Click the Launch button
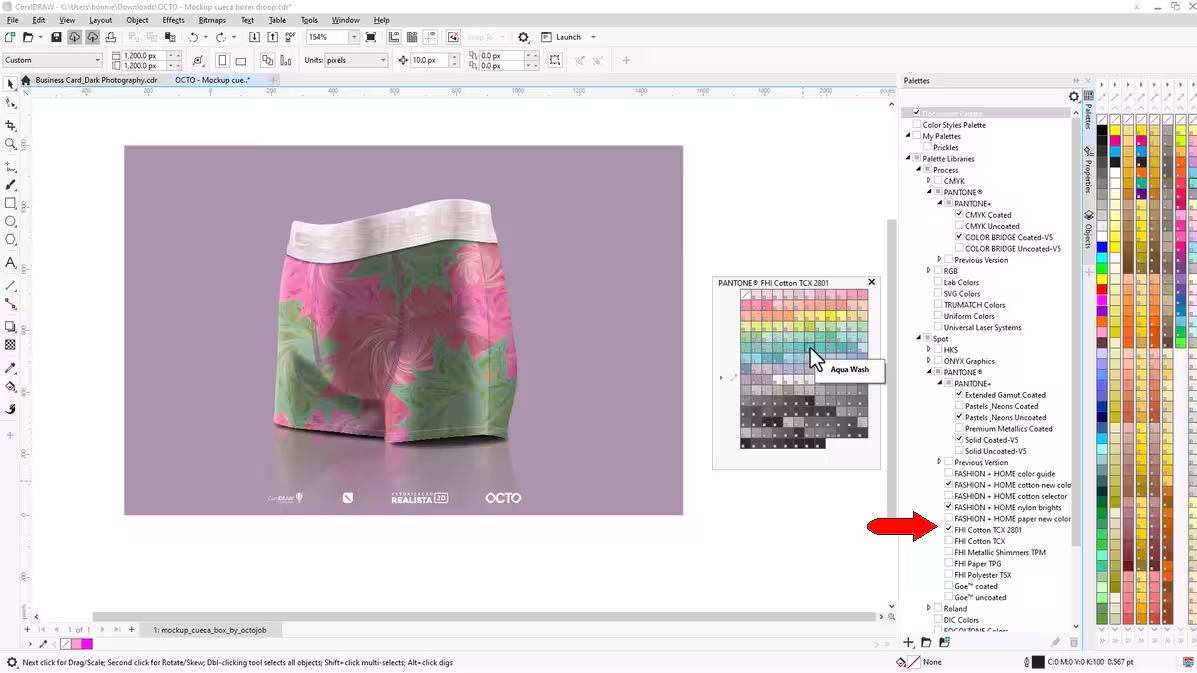Screen dimensions: 1197x673 pyautogui.click(x=568, y=37)
